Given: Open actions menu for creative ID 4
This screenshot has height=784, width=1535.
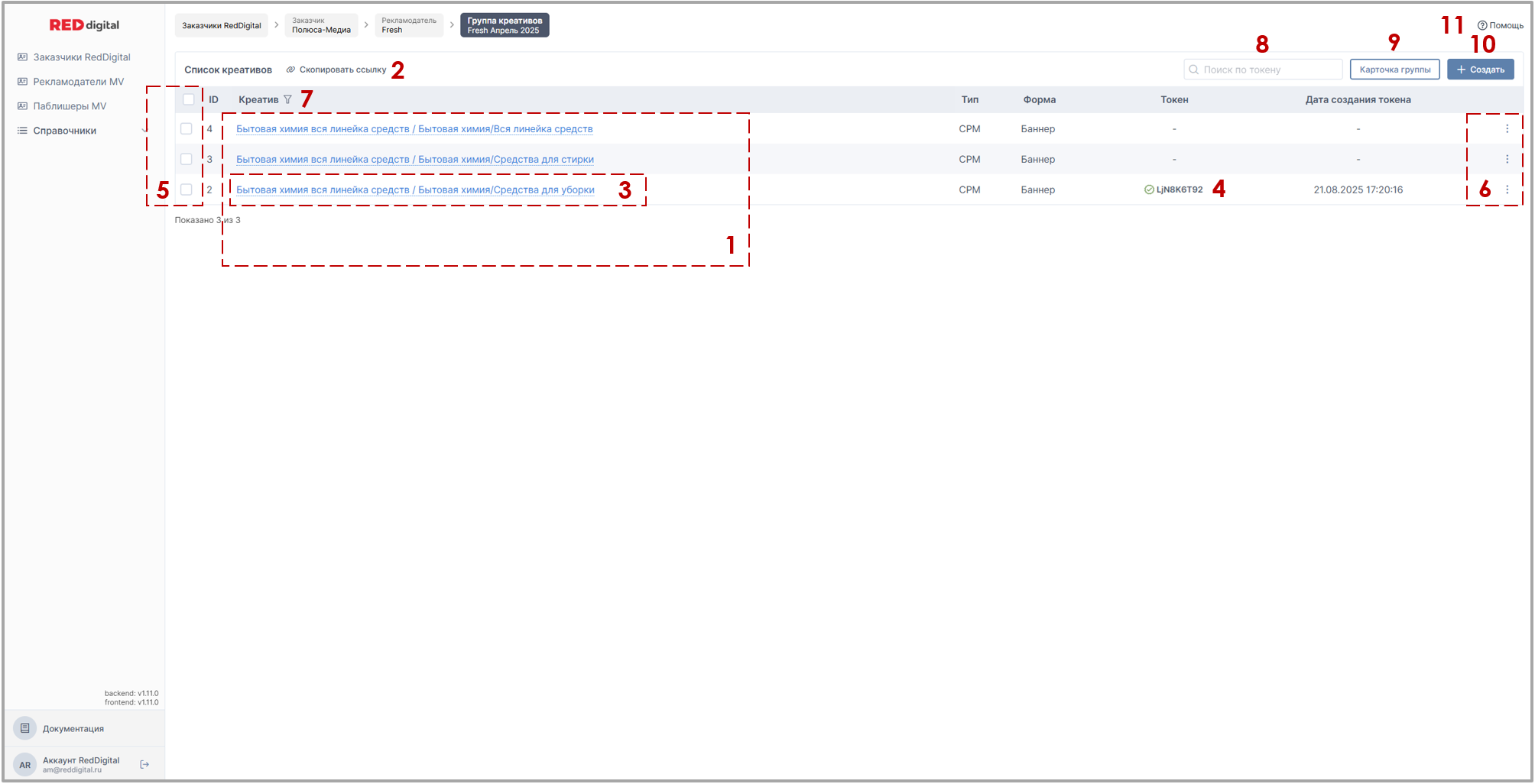Looking at the screenshot, I should coord(1507,129).
